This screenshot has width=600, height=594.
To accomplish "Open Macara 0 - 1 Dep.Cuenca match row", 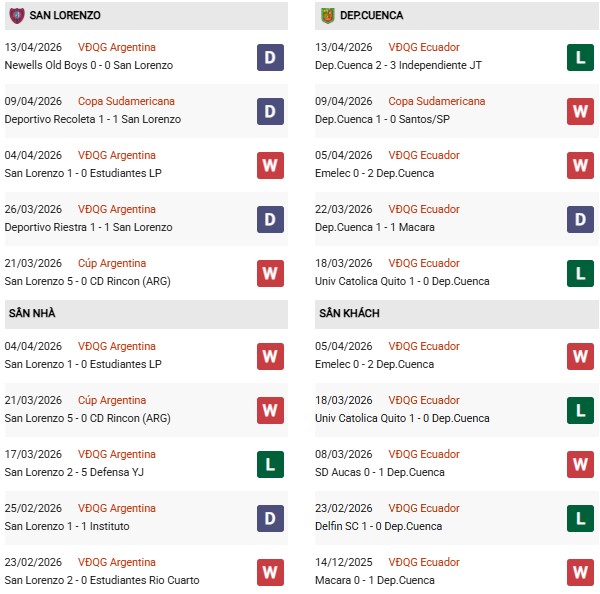I will point(375,580).
